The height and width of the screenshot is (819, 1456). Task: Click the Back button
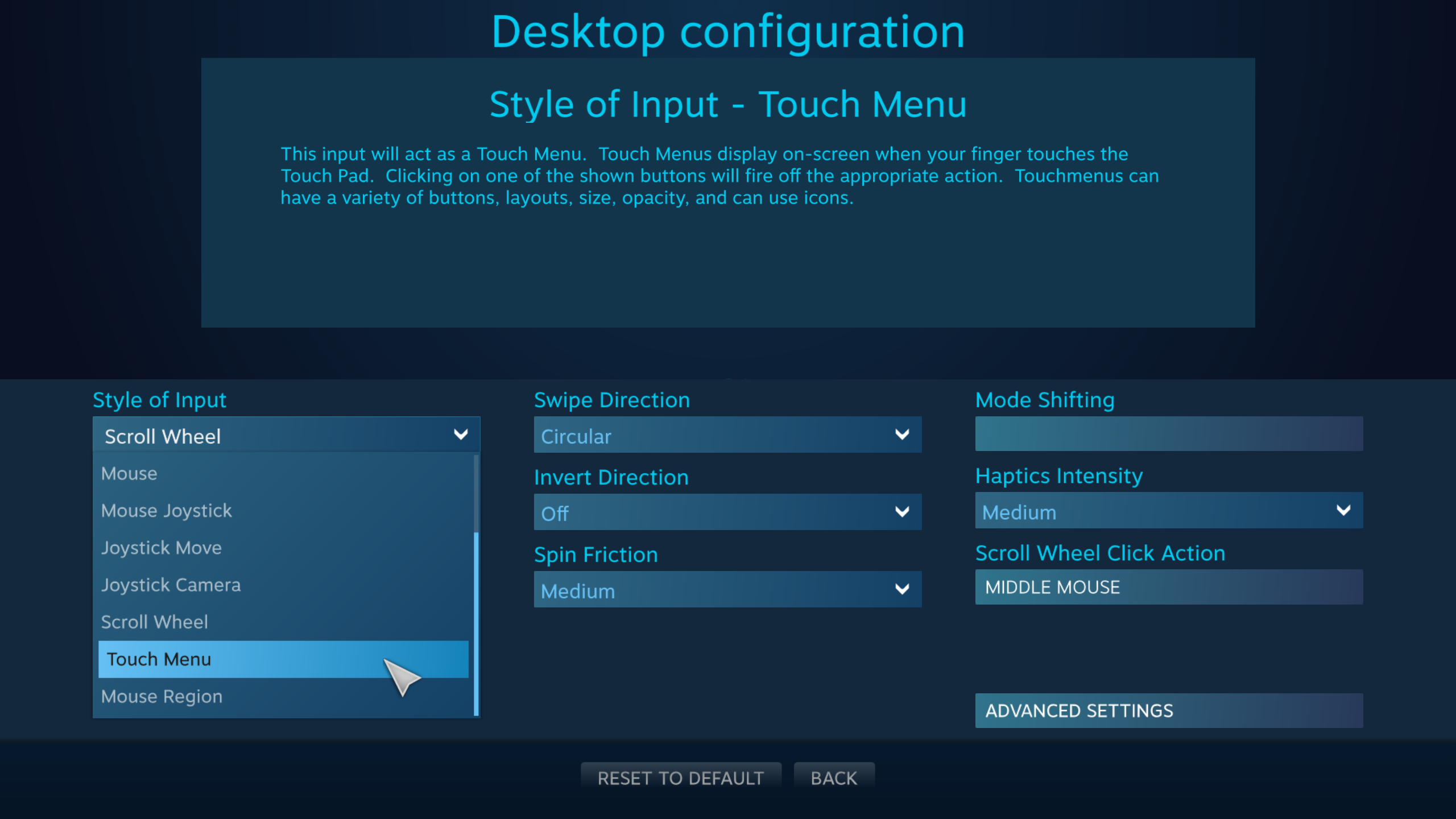pyautogui.click(x=834, y=777)
